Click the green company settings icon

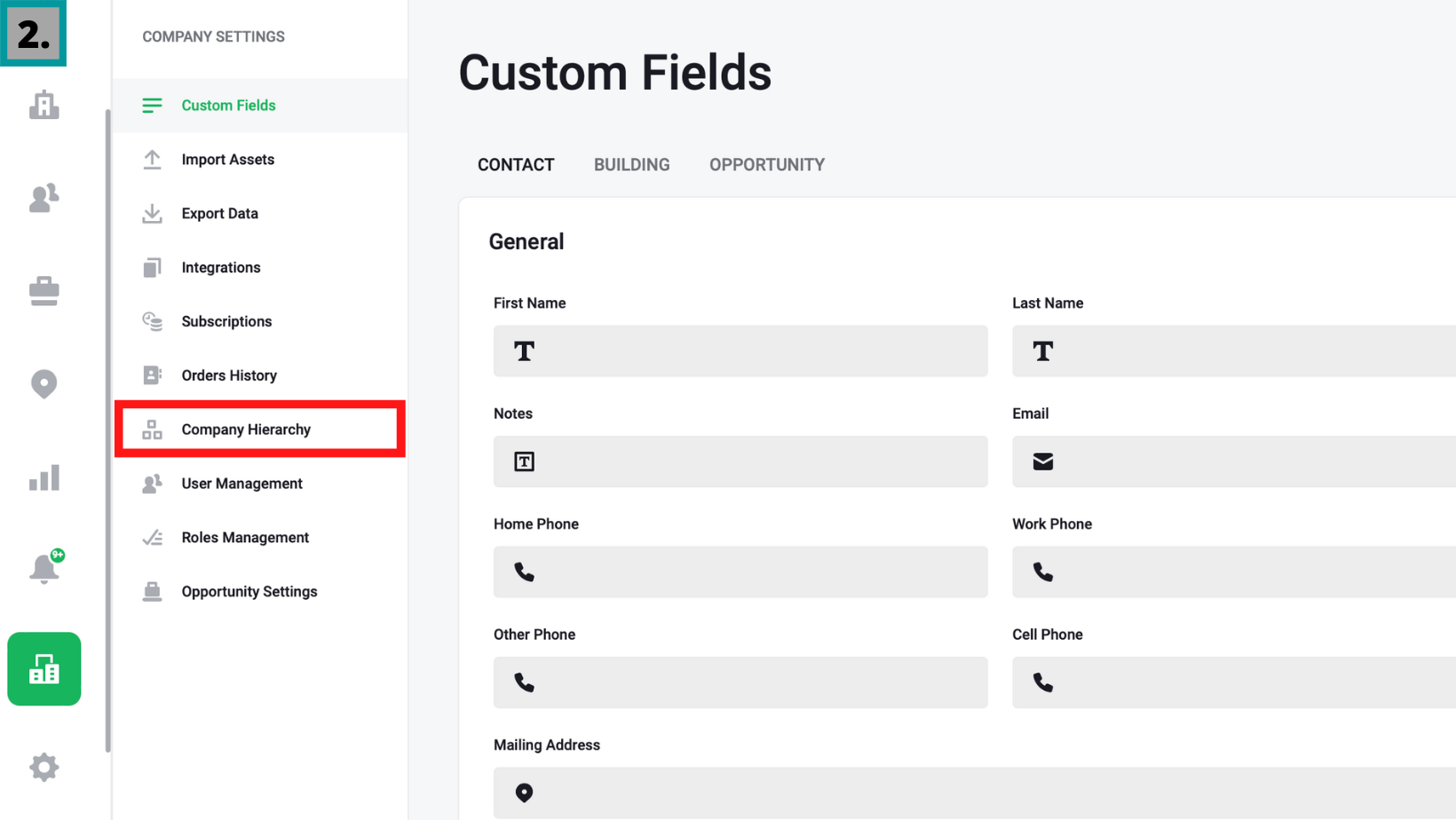point(44,669)
